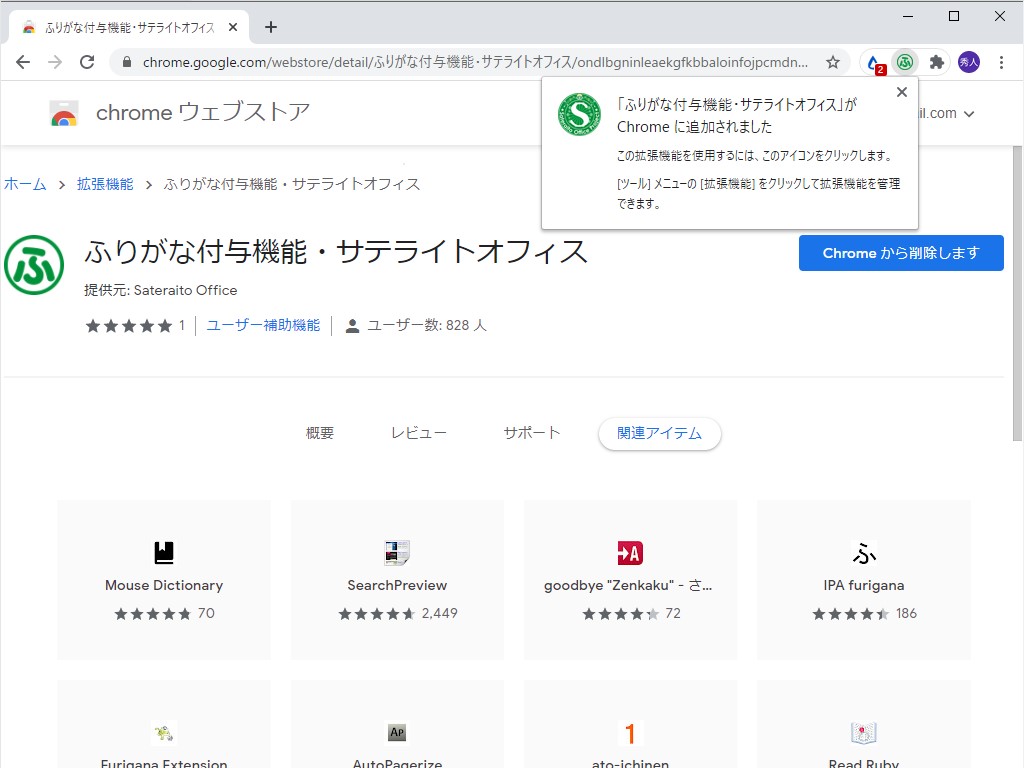Open the 秀 profile avatar
This screenshot has width=1024, height=768.
point(968,61)
